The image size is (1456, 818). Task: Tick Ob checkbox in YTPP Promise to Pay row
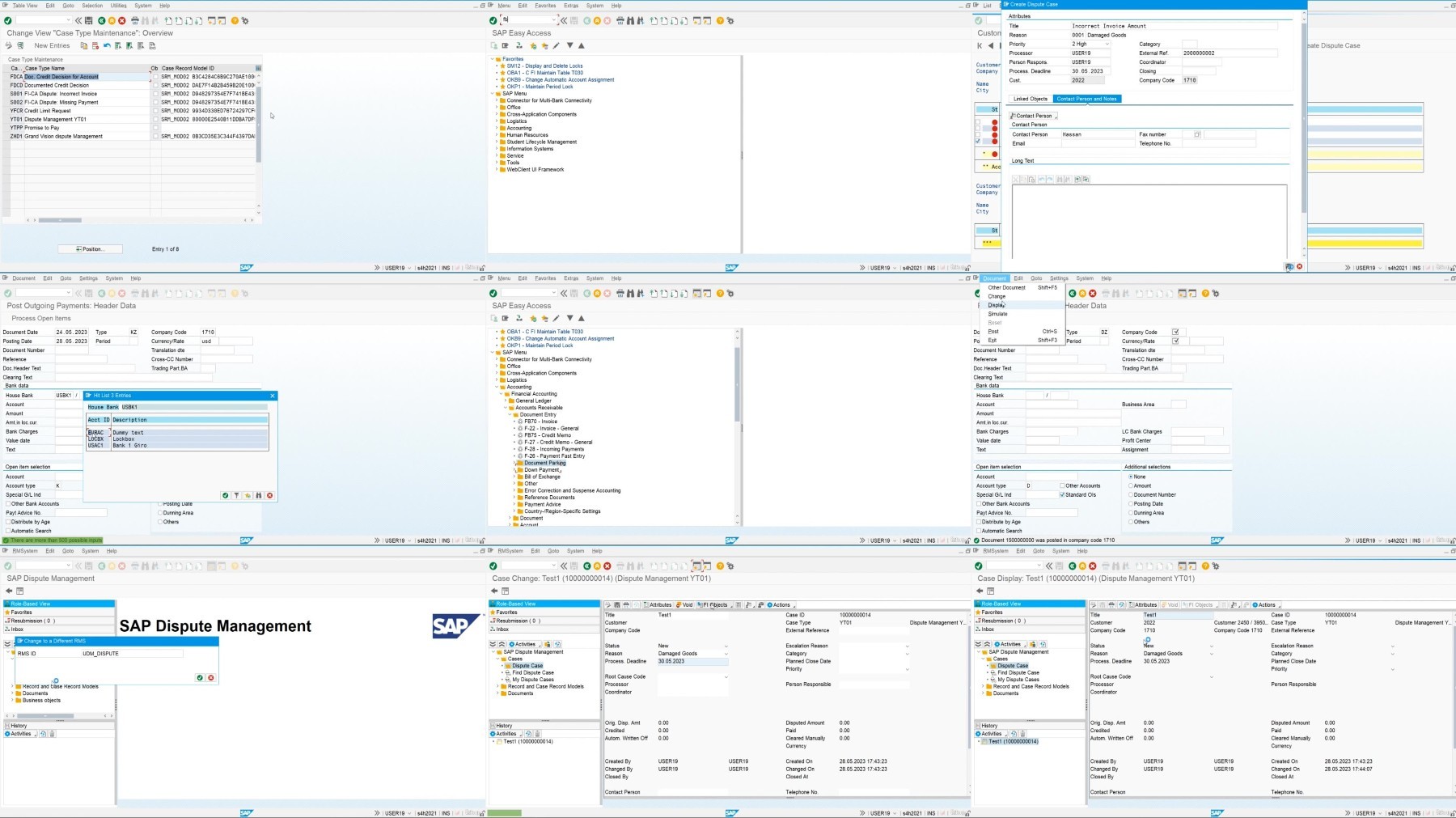(156, 128)
